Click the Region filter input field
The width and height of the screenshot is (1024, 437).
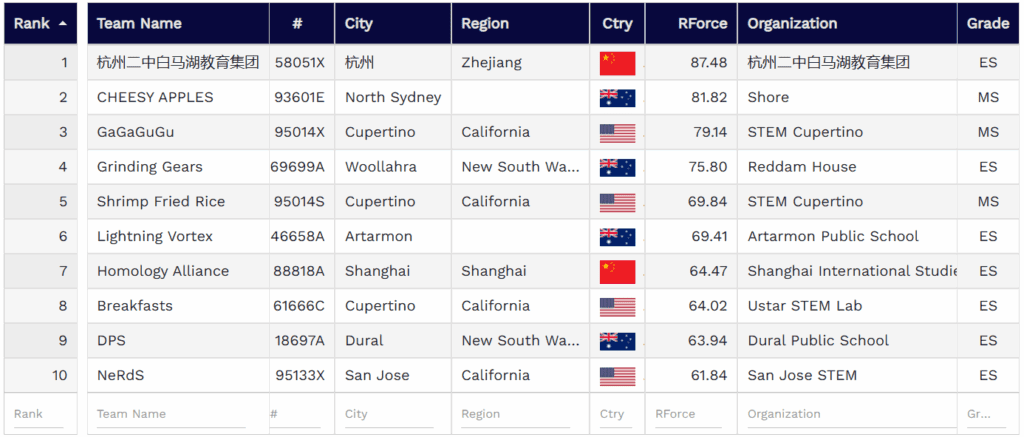pos(518,414)
